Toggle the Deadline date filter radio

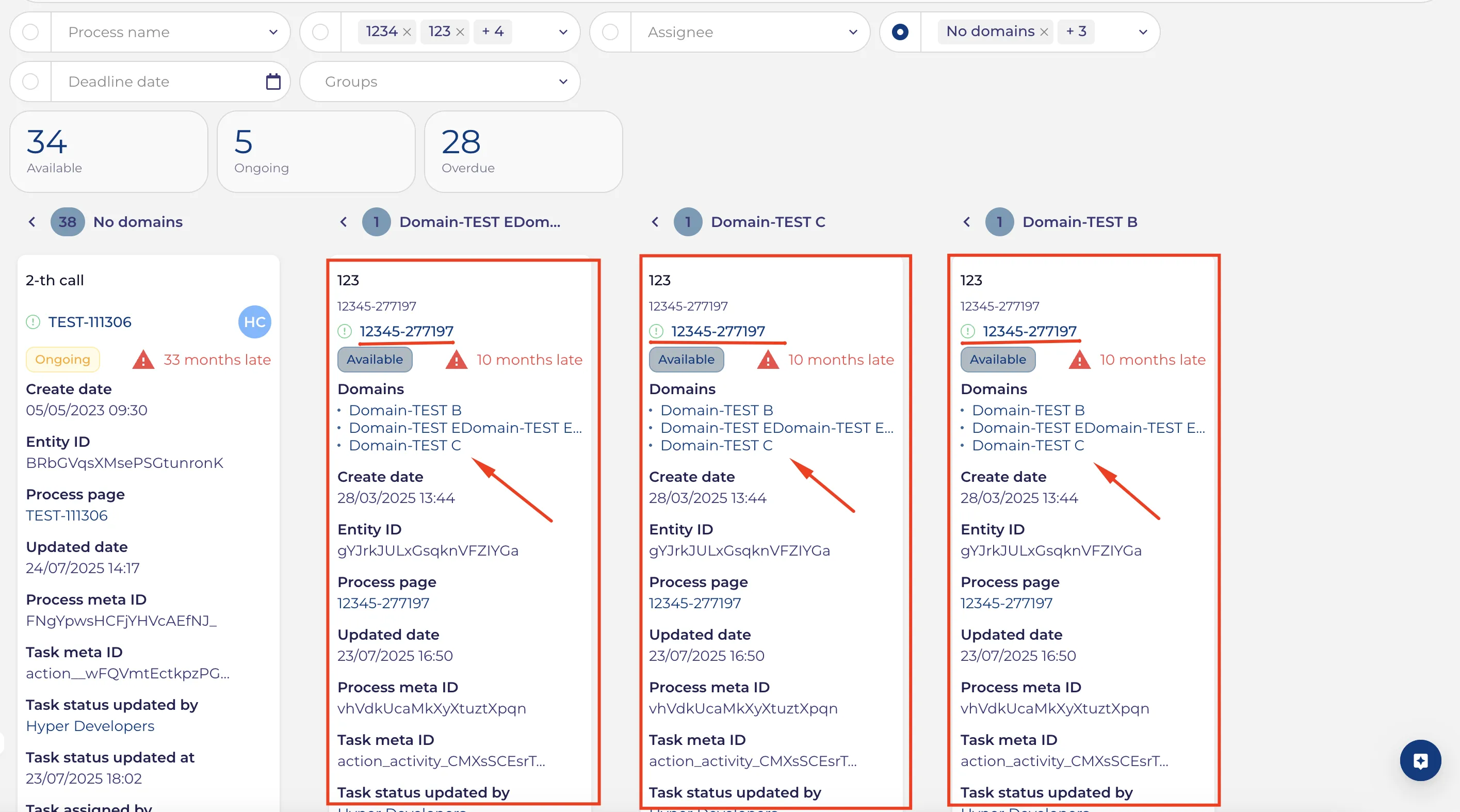click(x=30, y=82)
